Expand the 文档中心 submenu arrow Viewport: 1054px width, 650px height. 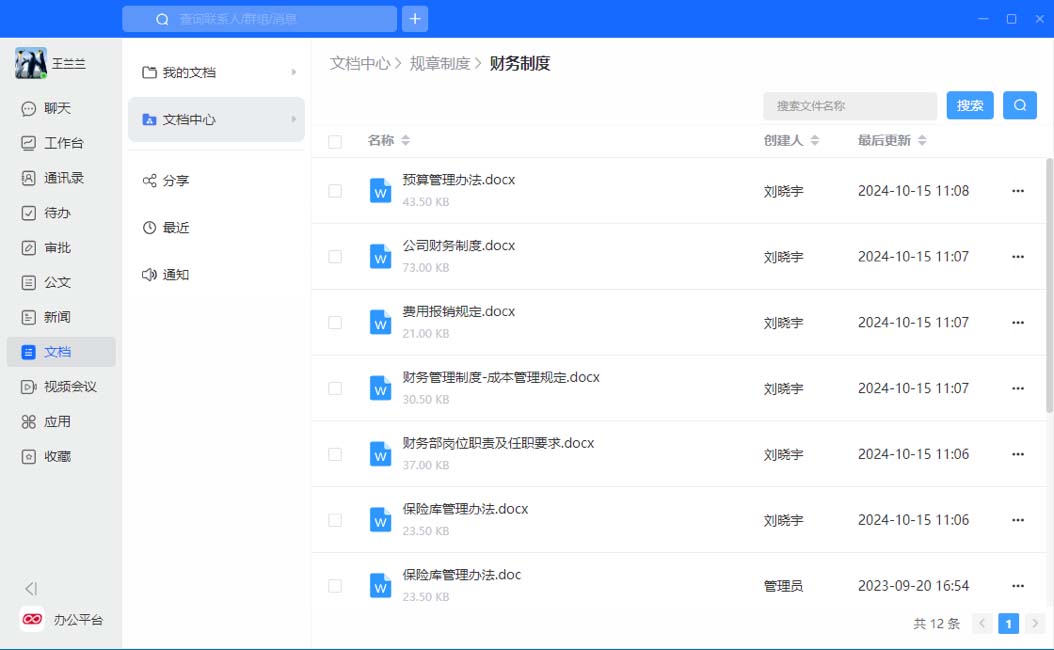pyautogui.click(x=294, y=120)
